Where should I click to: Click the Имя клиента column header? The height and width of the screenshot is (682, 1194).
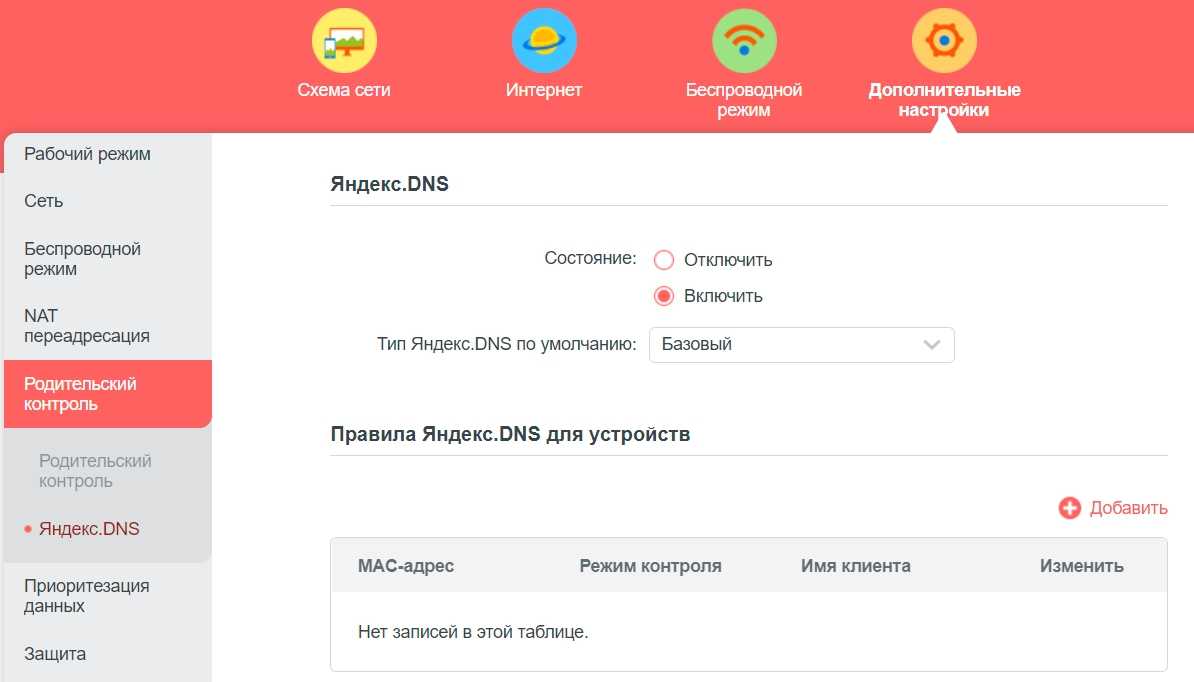click(x=856, y=566)
